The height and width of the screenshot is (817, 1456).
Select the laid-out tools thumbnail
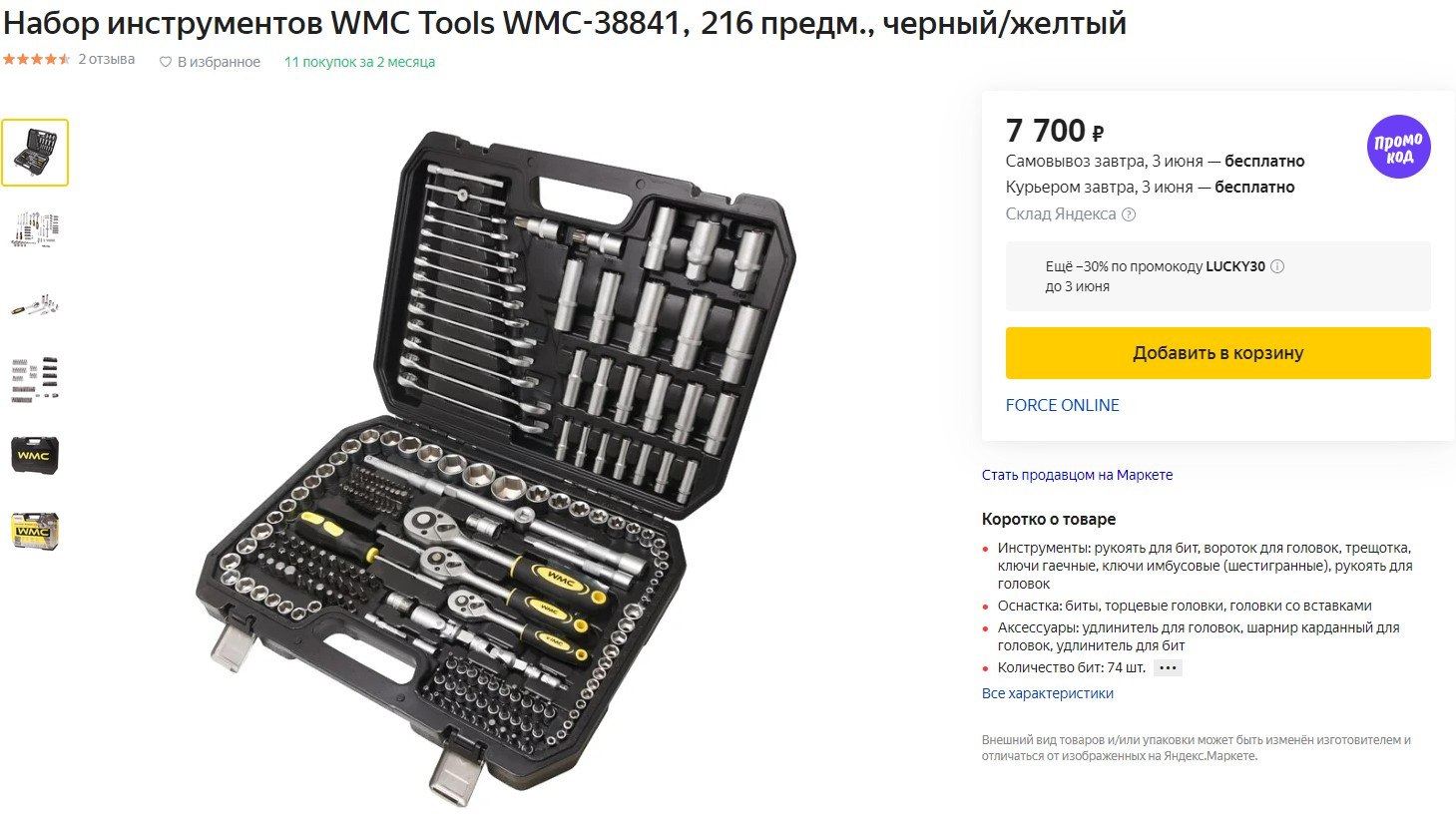35,228
